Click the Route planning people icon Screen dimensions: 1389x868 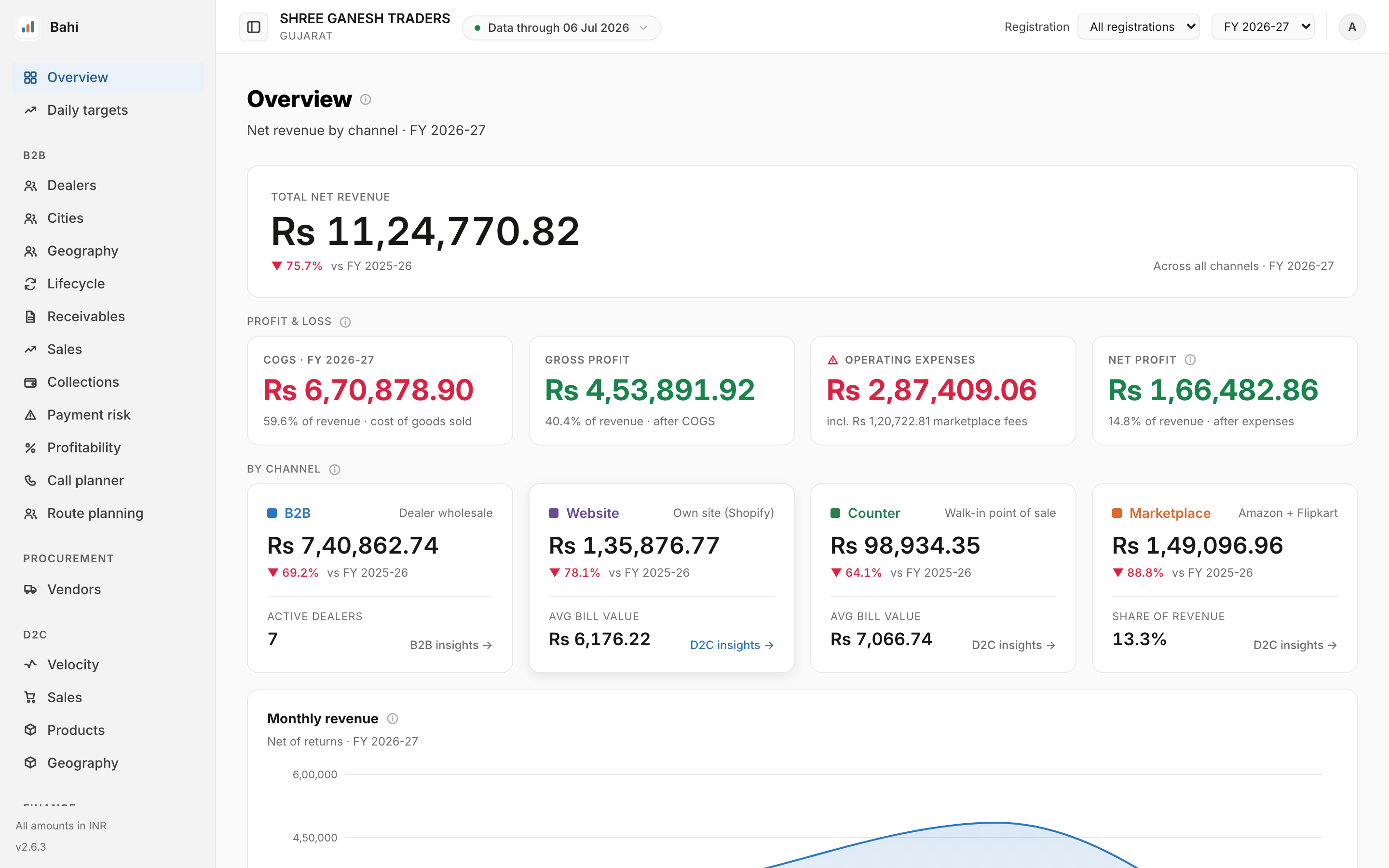(x=30, y=513)
